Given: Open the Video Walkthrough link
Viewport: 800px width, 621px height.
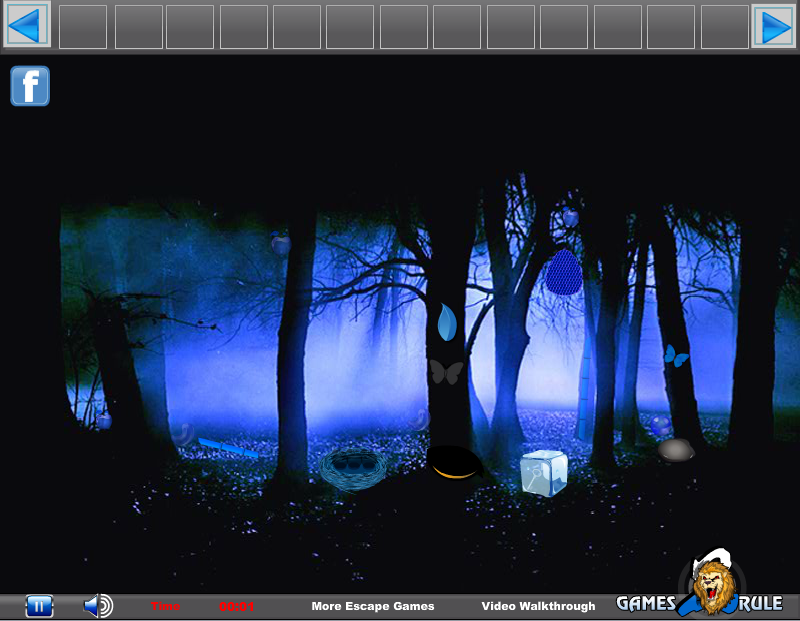Looking at the screenshot, I should (538, 606).
